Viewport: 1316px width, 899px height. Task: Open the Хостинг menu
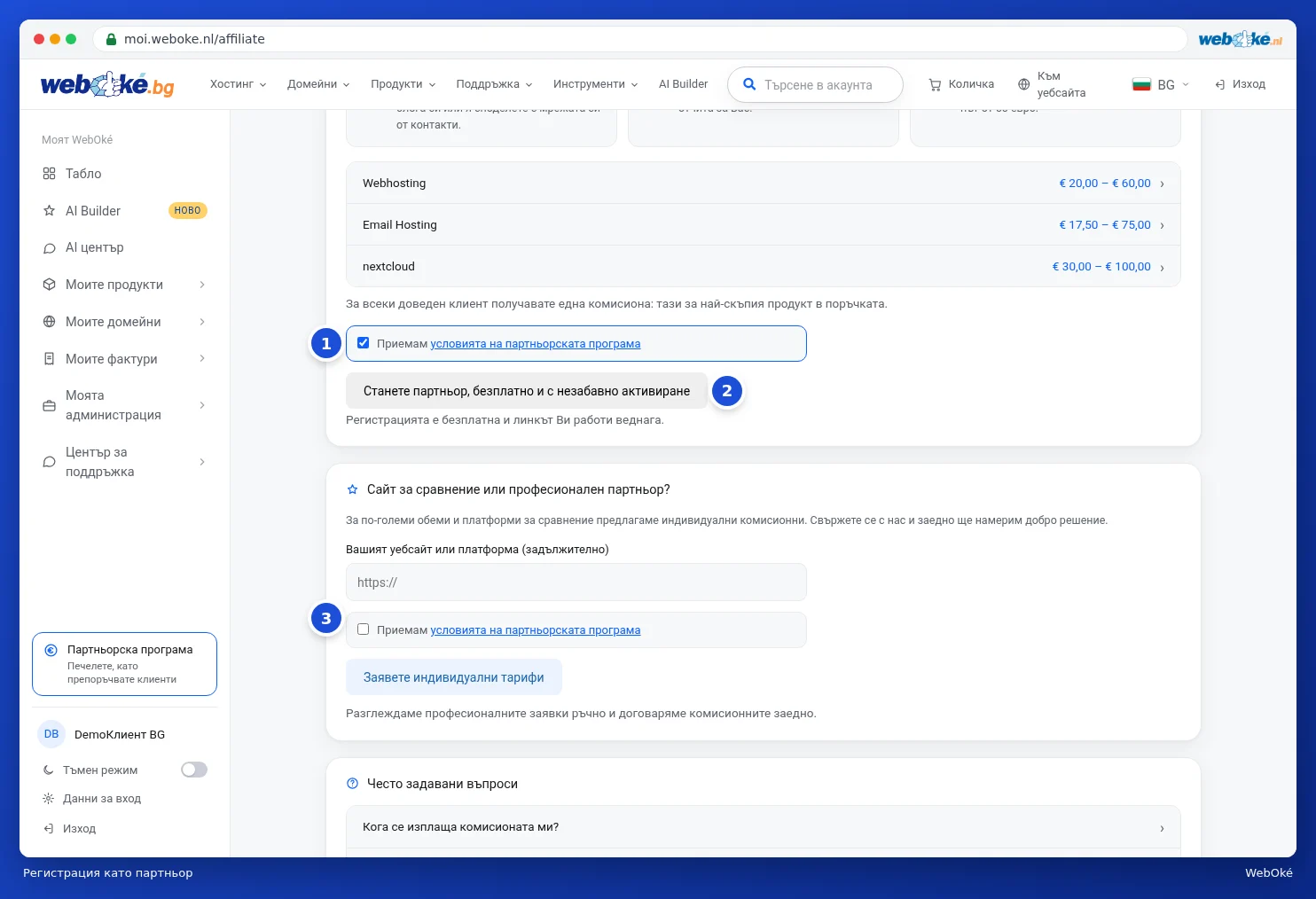point(238,84)
